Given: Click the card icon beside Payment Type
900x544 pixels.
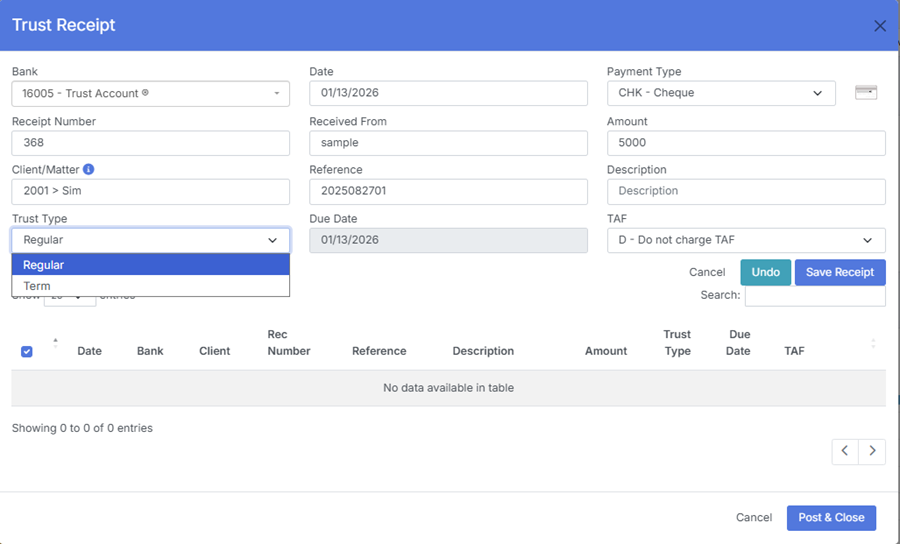Looking at the screenshot, I should tap(866, 93).
